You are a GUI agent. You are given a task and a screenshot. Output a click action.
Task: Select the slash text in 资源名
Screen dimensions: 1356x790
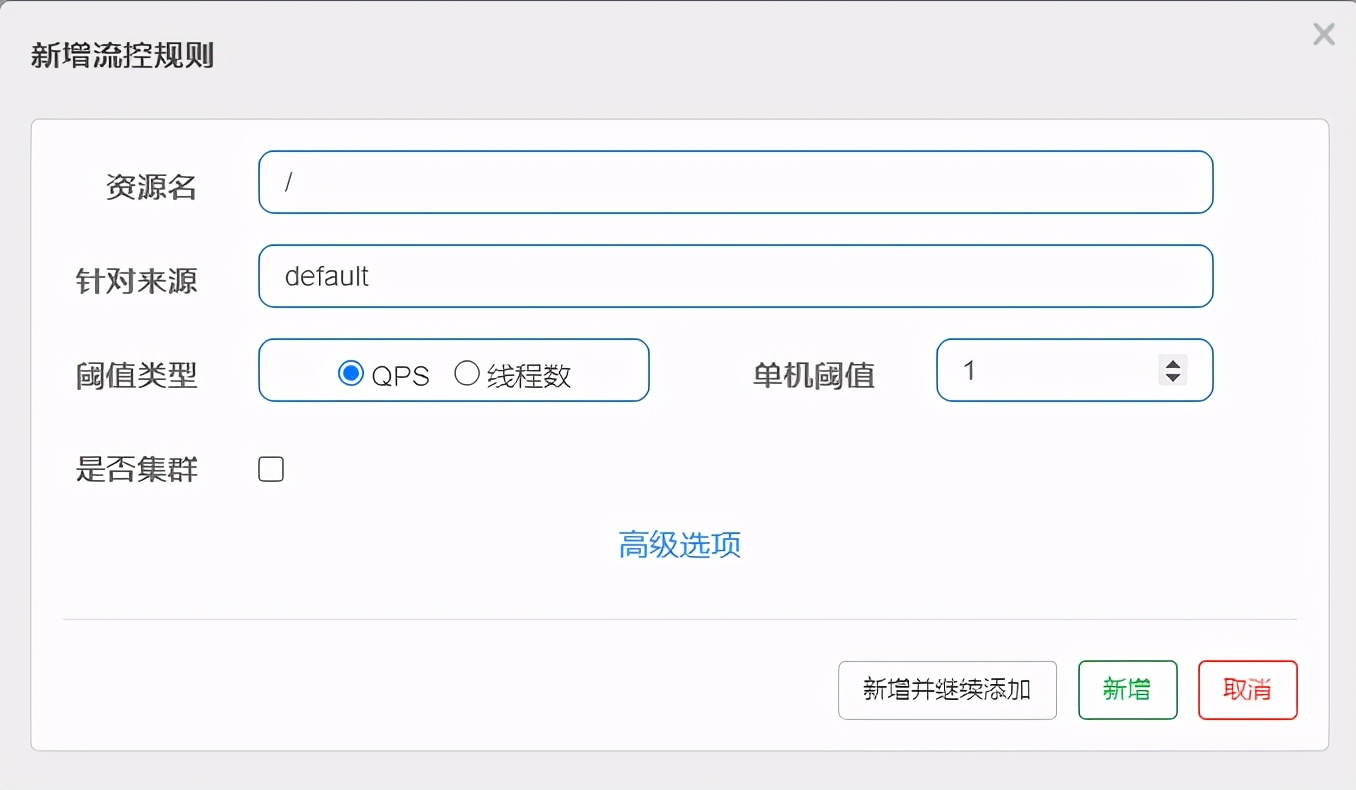(x=289, y=180)
